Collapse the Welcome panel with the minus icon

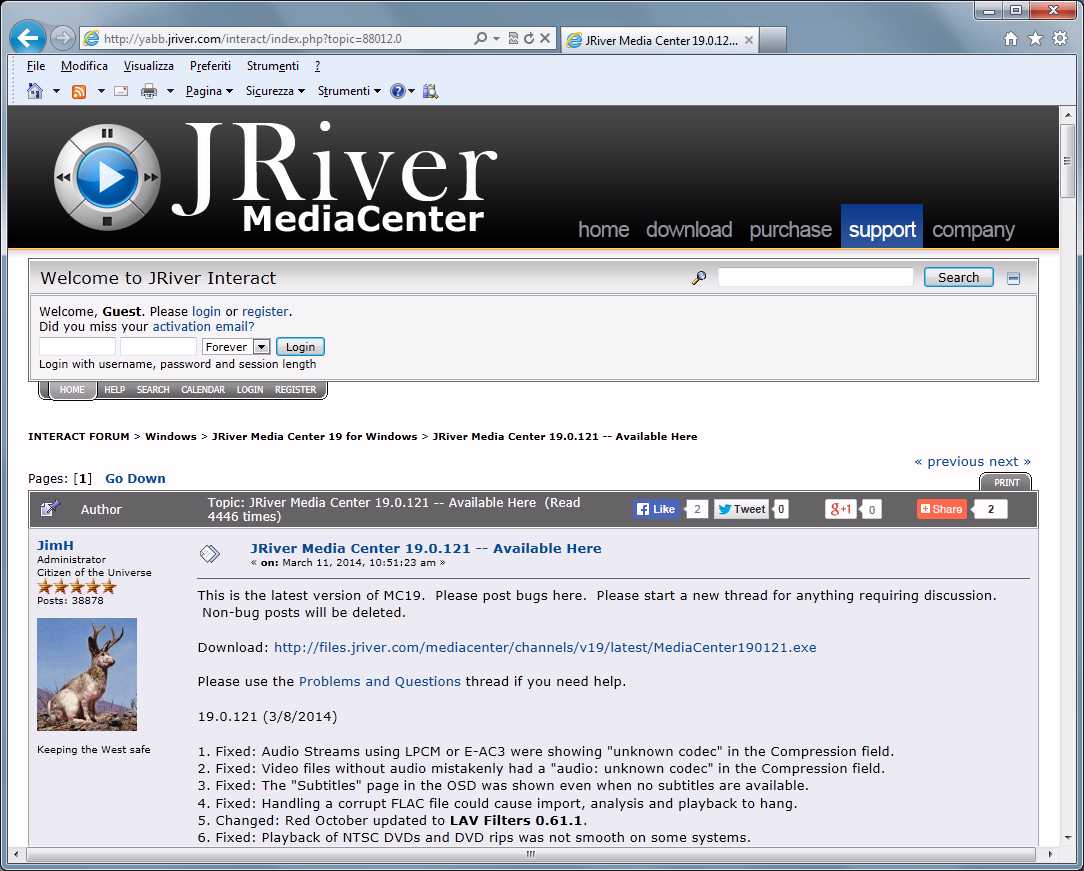click(1013, 279)
